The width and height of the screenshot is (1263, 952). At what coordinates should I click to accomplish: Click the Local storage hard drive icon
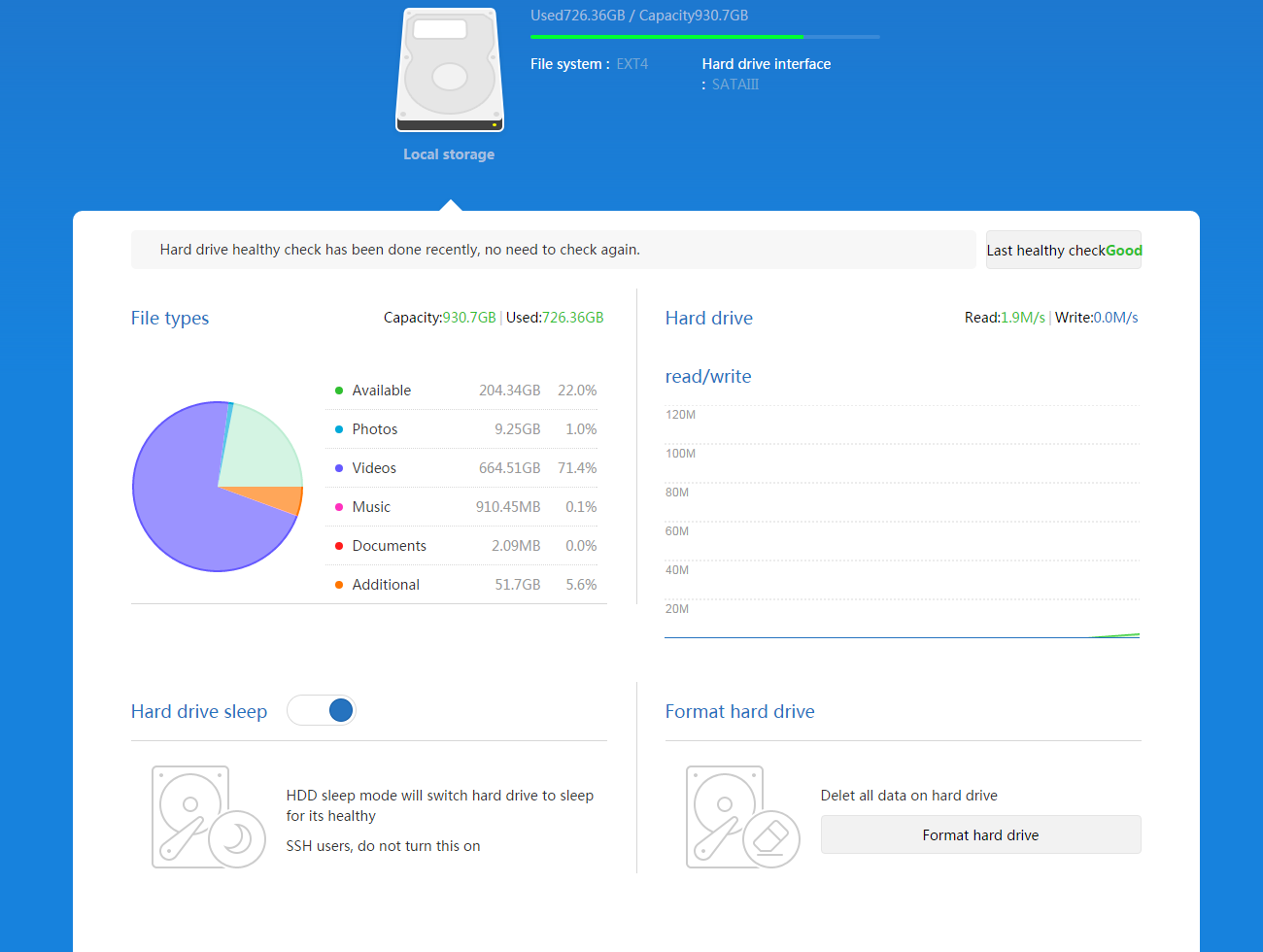449,70
